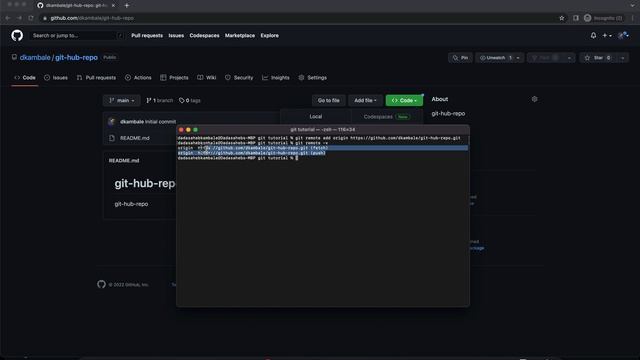The image size is (640, 360).
Task: Select the Wiki repository tab
Action: 207,78
